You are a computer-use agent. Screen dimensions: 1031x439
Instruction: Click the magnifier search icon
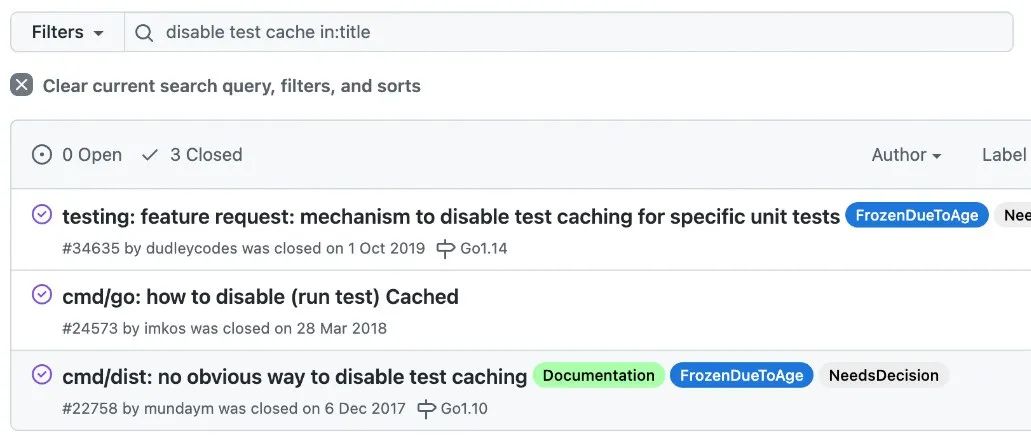144,32
